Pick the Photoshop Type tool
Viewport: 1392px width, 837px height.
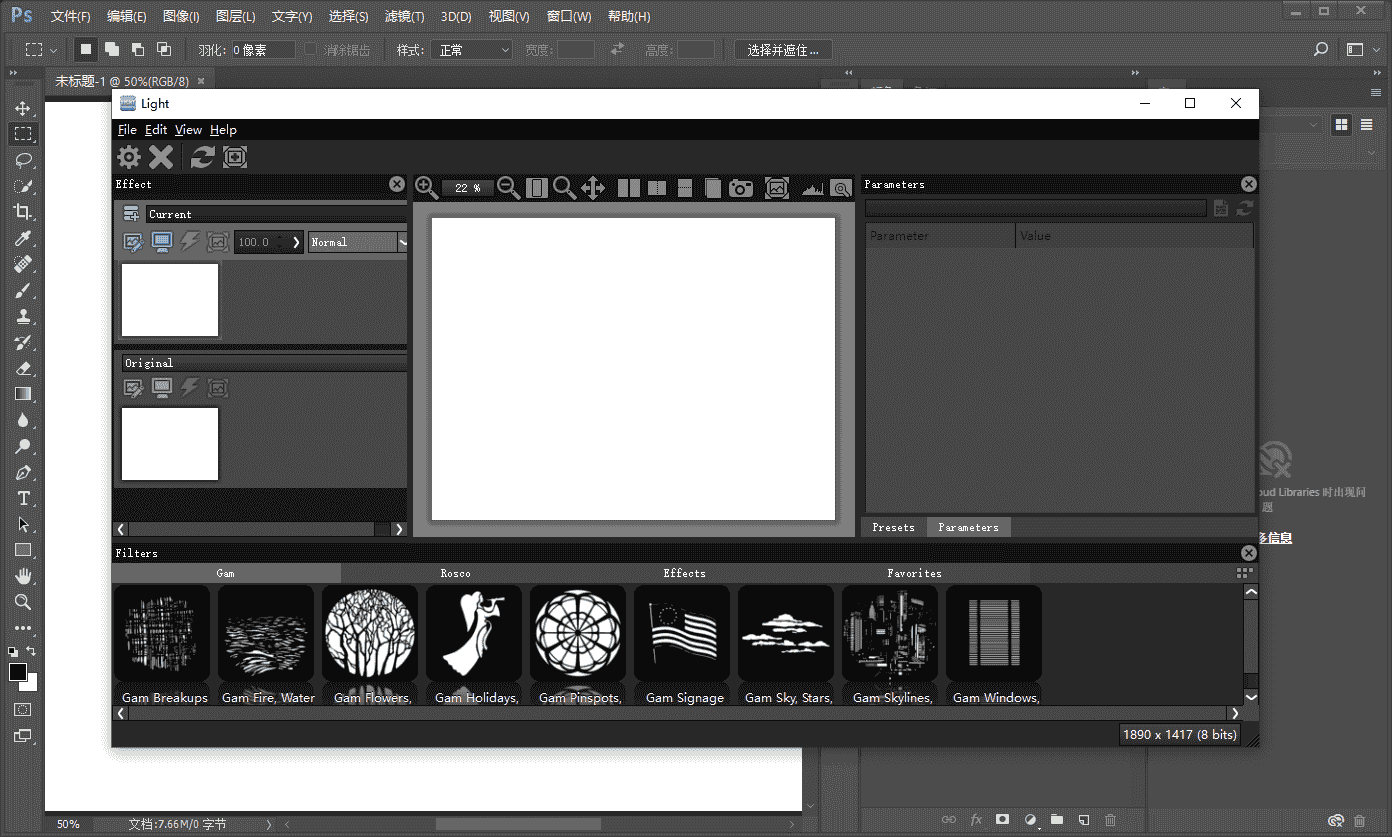(x=22, y=498)
